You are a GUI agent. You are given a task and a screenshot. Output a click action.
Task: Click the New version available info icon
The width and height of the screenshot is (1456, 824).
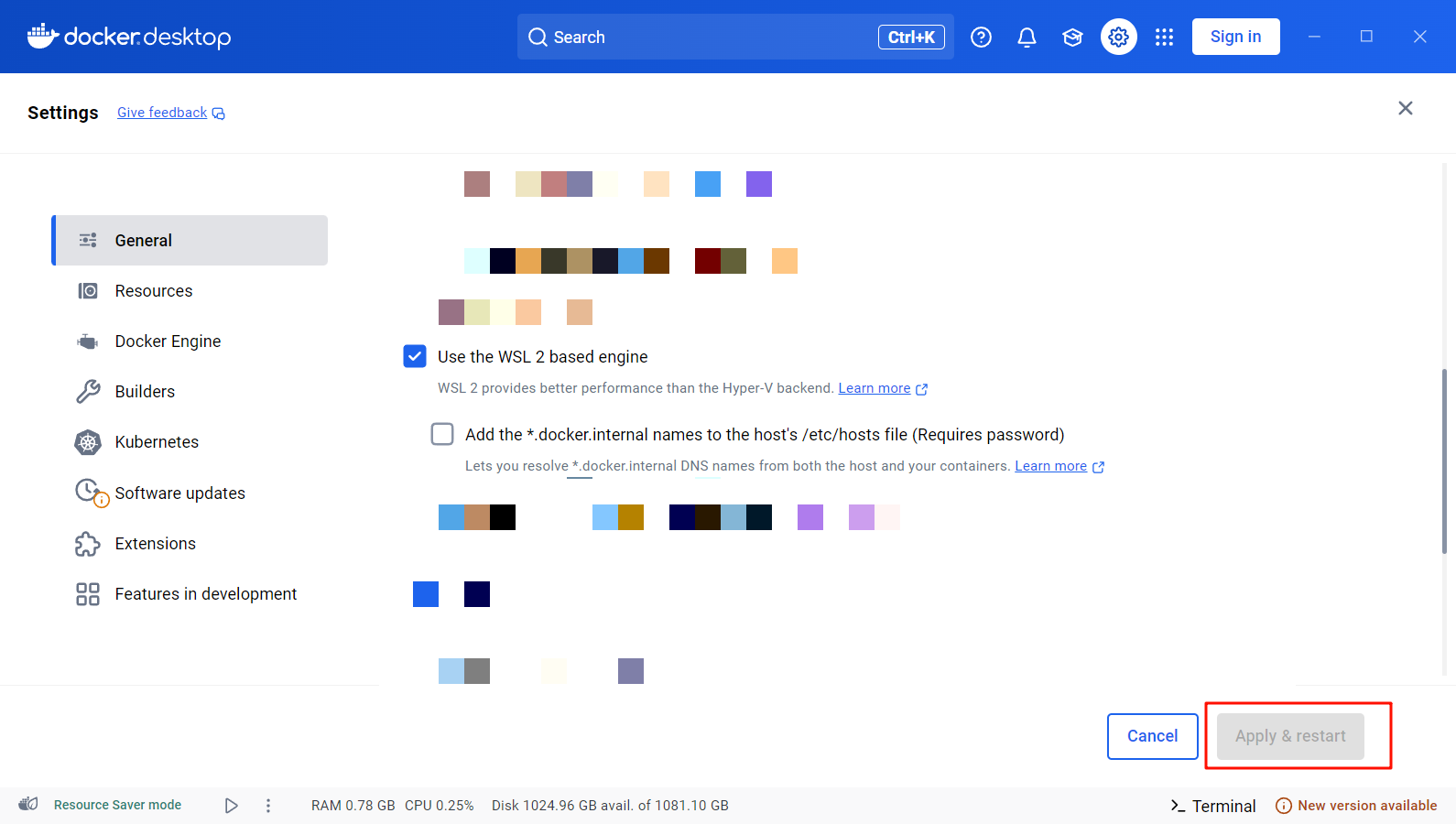1284,806
